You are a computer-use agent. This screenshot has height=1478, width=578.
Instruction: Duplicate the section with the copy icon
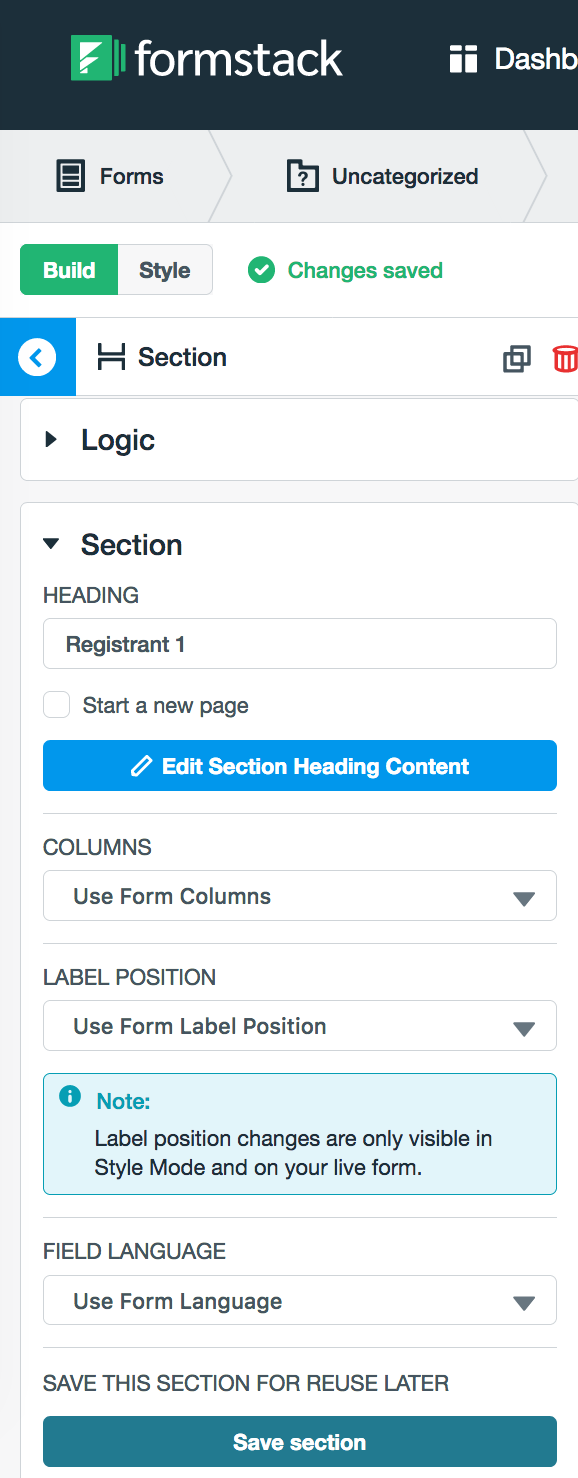click(x=516, y=358)
